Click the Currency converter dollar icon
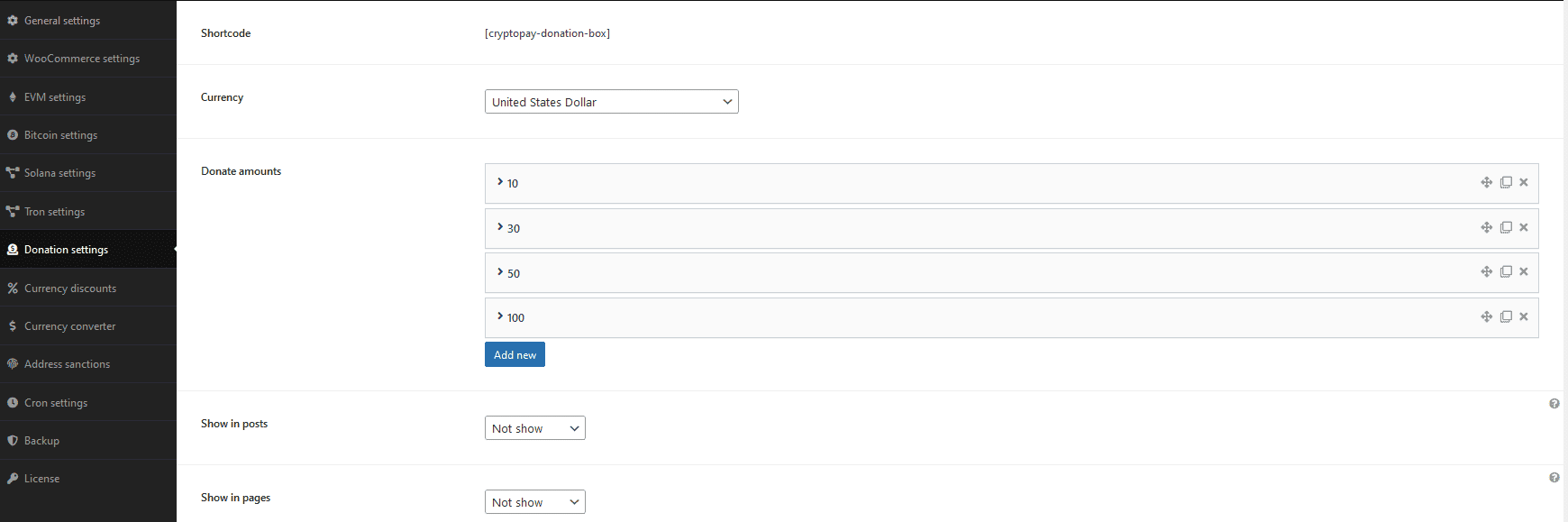The height and width of the screenshot is (522, 1568). [13, 326]
